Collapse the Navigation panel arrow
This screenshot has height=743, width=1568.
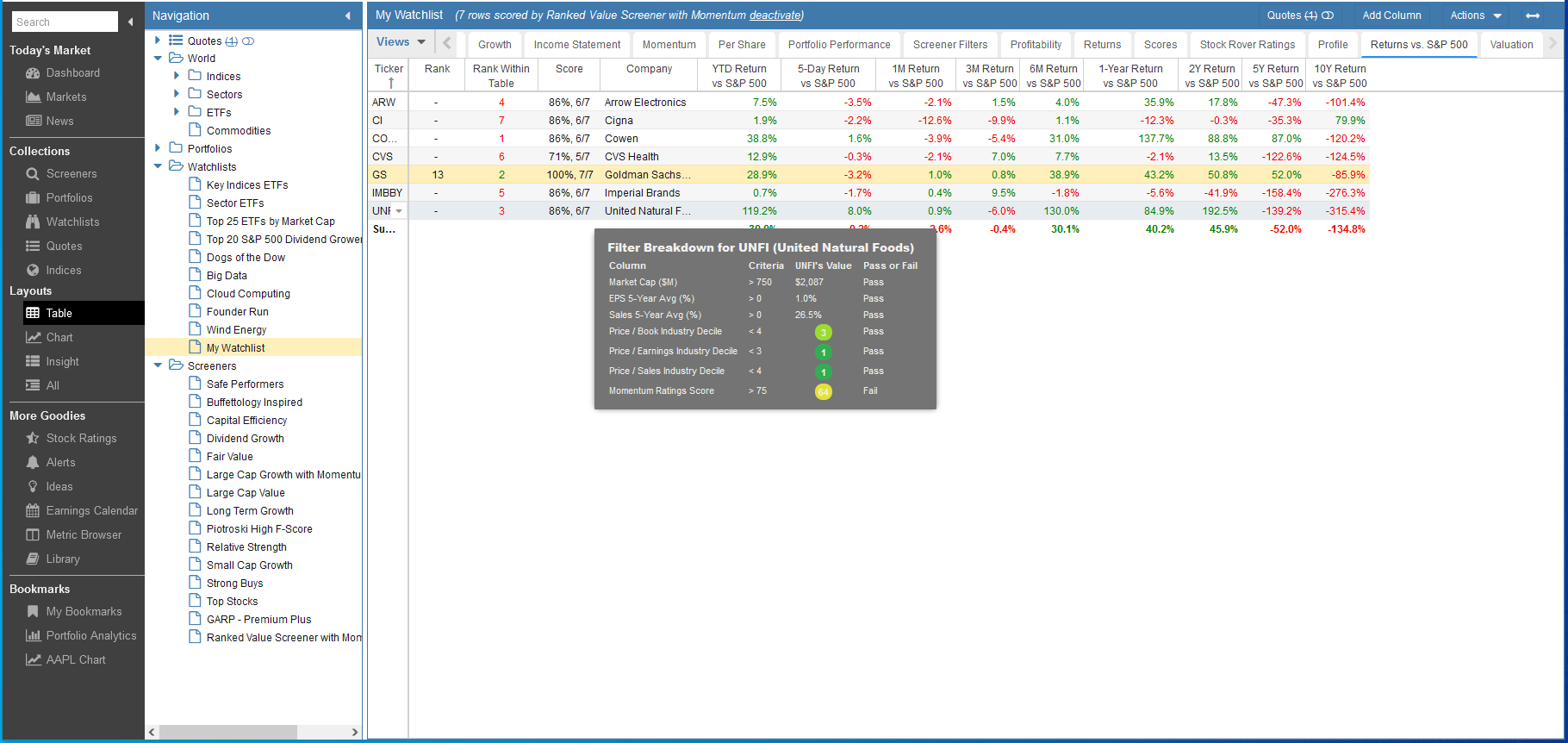pyautogui.click(x=348, y=16)
